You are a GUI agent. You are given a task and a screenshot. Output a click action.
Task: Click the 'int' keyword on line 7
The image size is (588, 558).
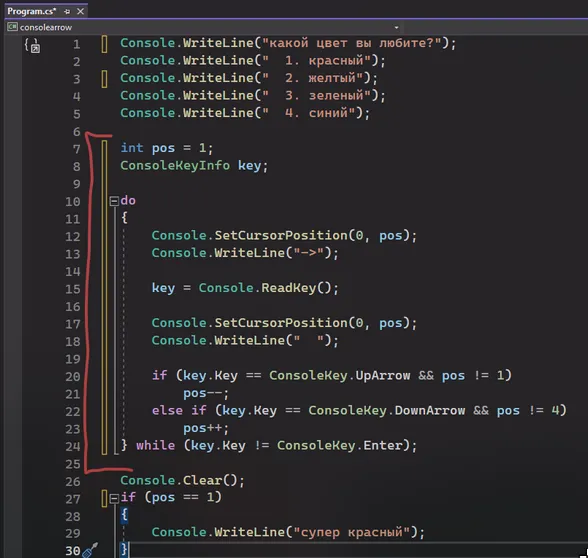(x=132, y=148)
